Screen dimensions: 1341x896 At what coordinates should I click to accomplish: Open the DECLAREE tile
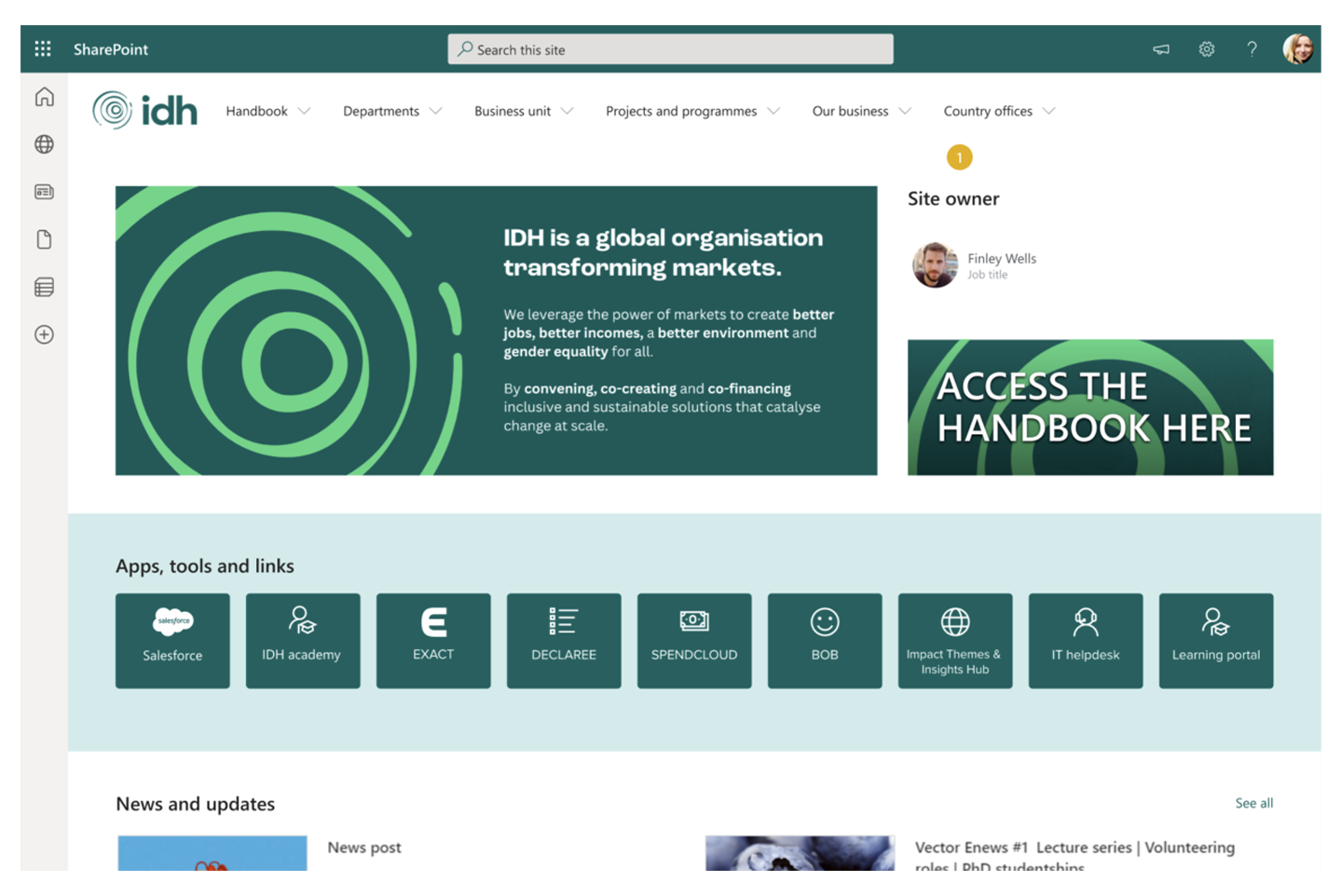[564, 641]
